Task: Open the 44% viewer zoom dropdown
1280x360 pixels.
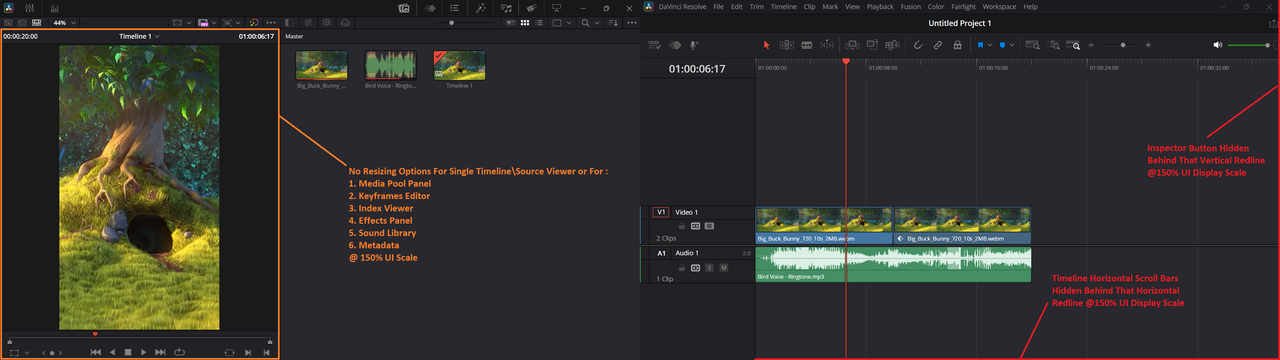Action: (65, 23)
